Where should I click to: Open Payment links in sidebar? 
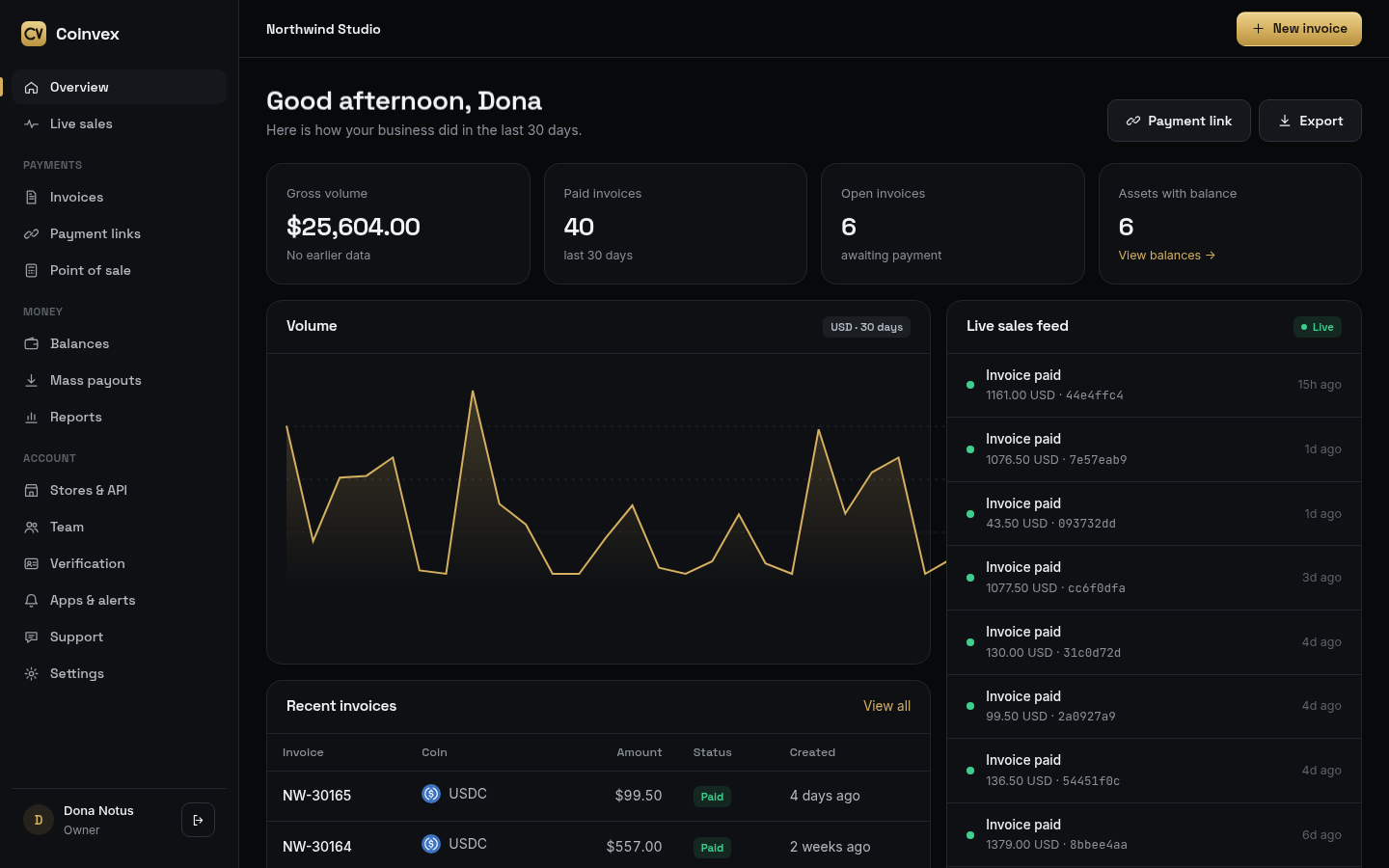tap(120, 233)
